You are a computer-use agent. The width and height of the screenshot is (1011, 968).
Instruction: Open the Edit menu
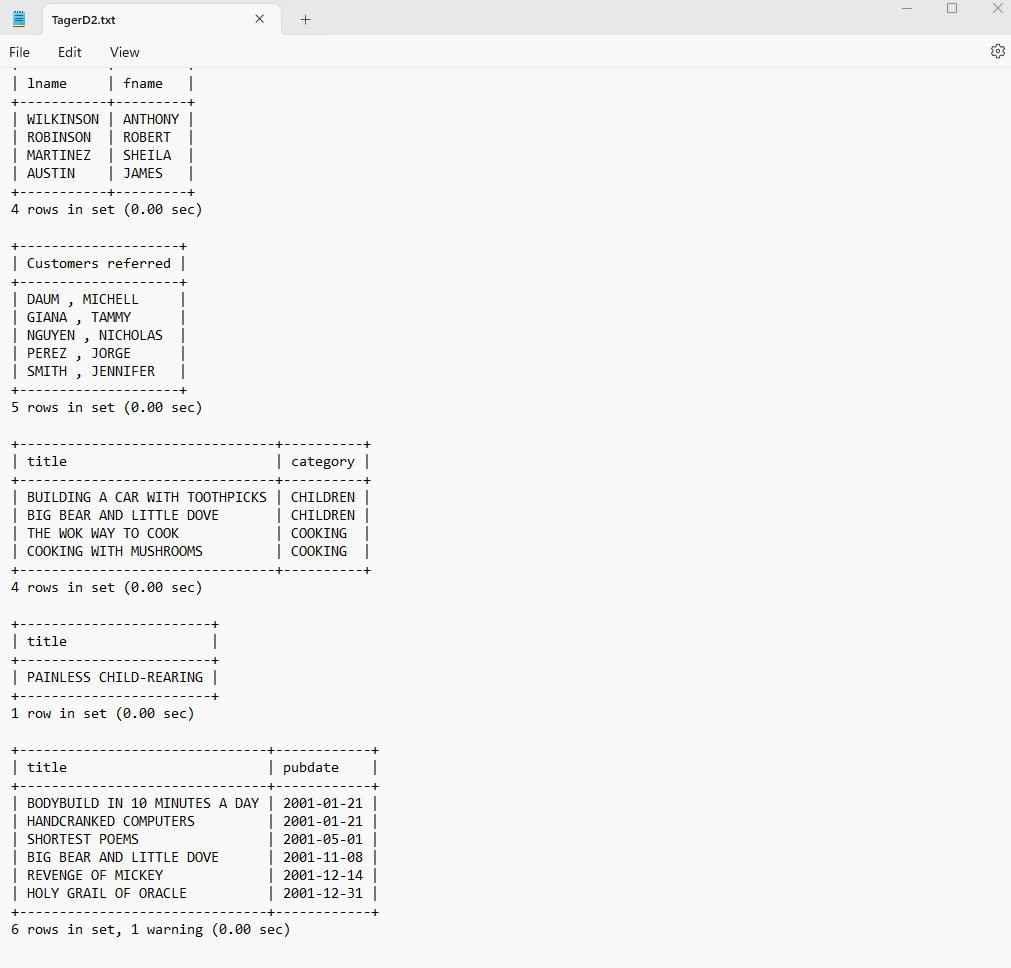click(70, 52)
